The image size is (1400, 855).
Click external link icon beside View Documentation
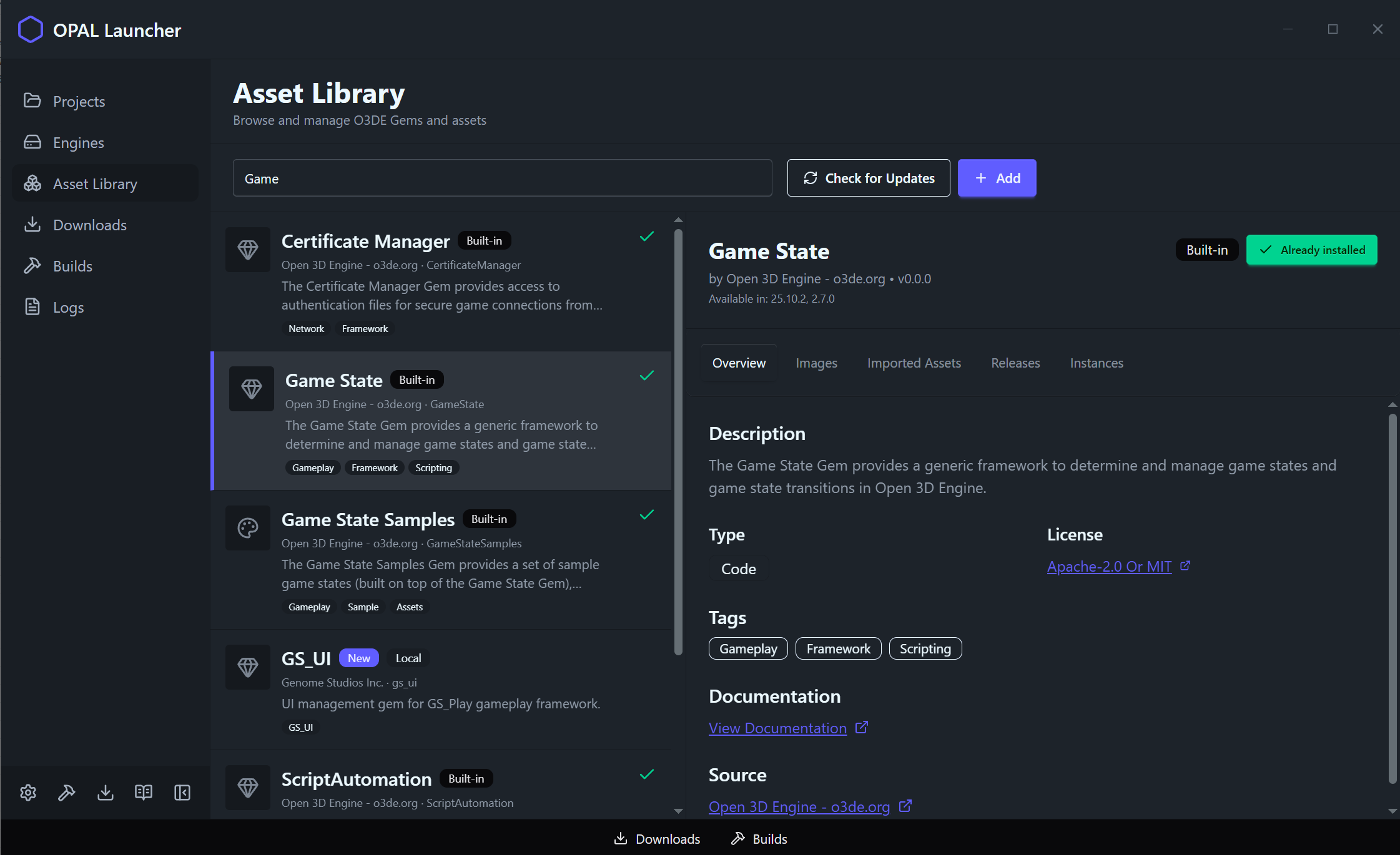pos(862,727)
